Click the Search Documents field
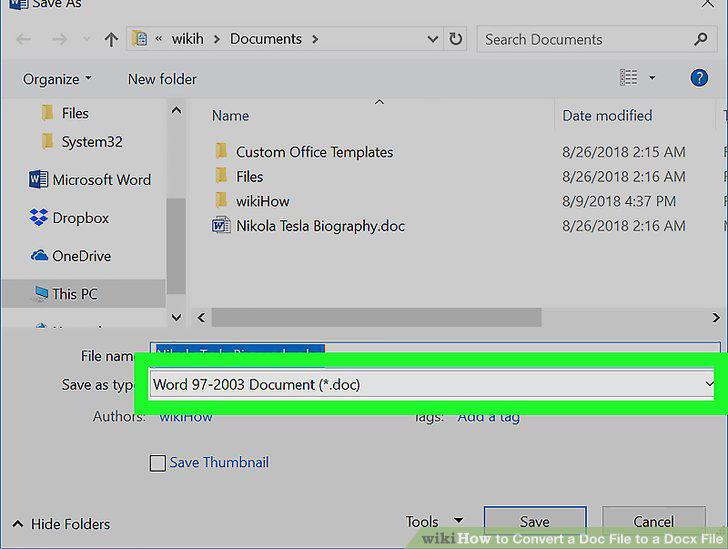 tap(597, 39)
